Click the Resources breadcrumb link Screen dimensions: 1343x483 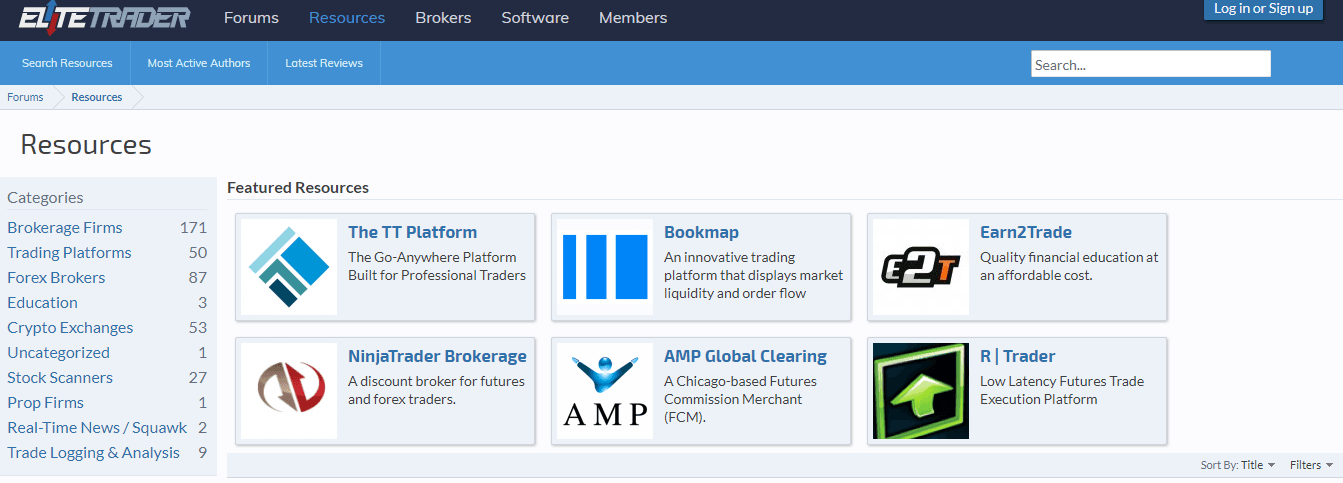(x=97, y=97)
